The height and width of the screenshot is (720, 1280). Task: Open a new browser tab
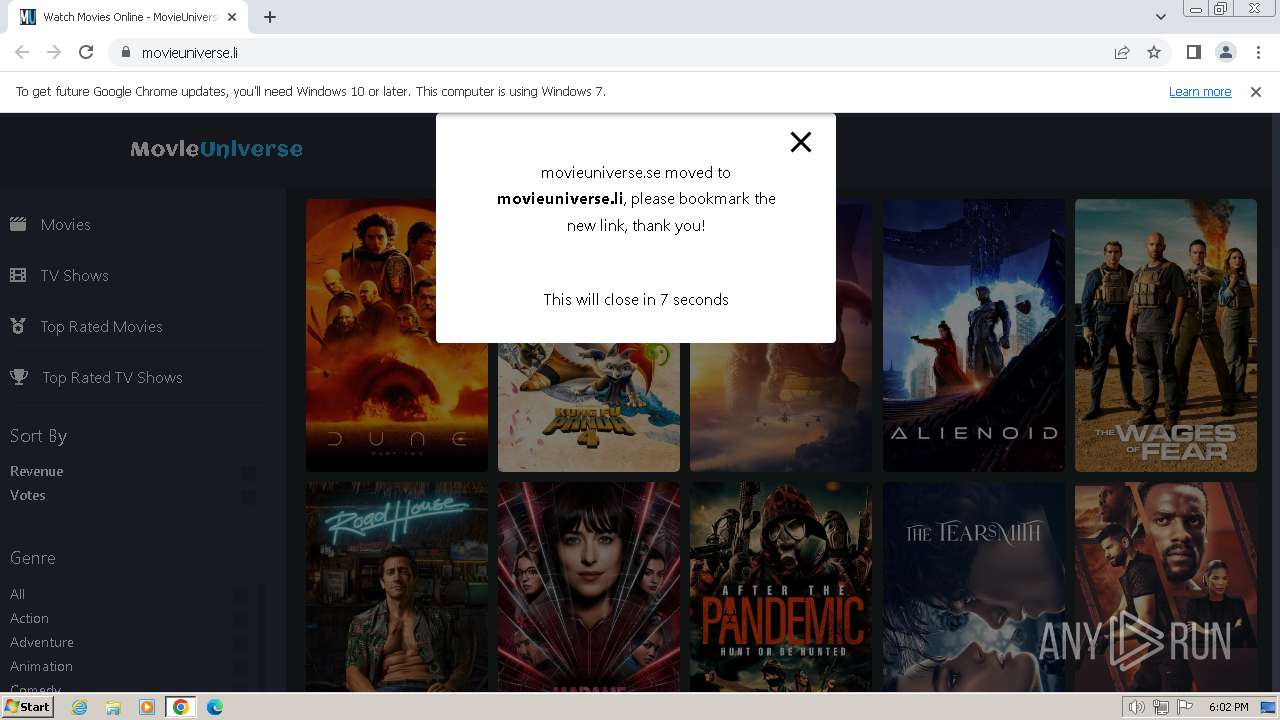click(270, 17)
